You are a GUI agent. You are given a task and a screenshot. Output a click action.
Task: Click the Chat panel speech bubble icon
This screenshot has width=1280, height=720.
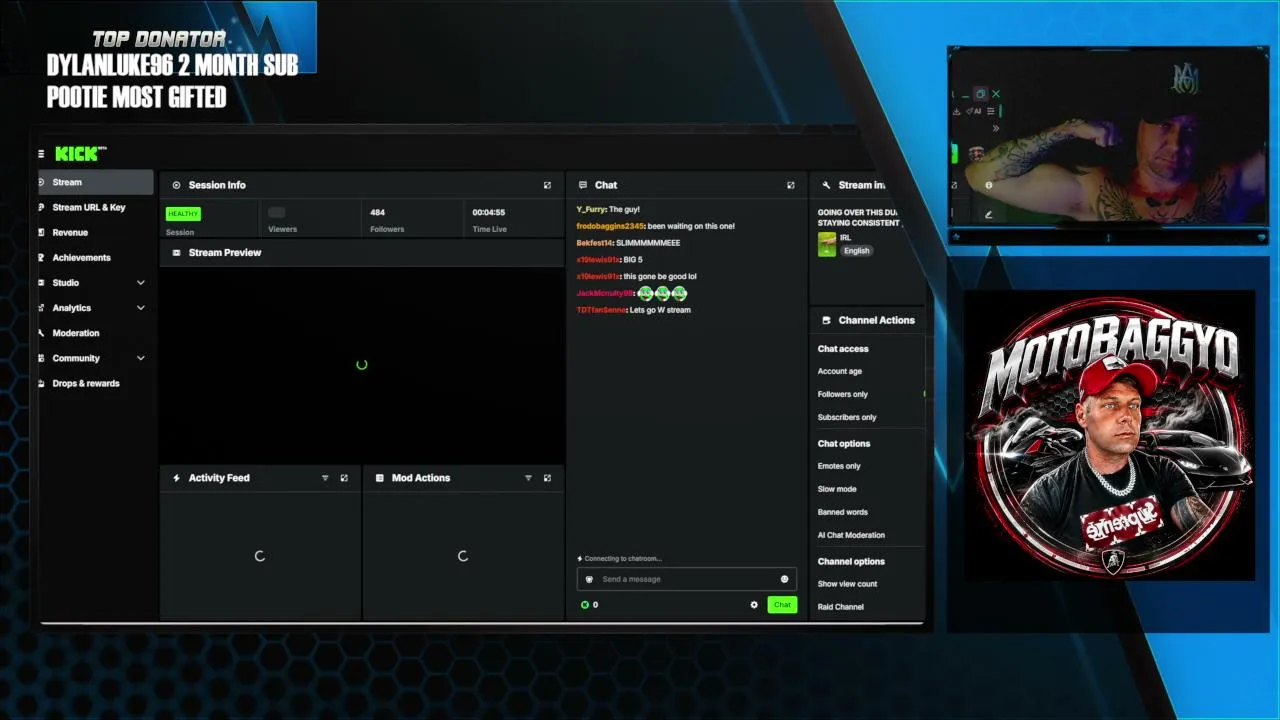(582, 185)
